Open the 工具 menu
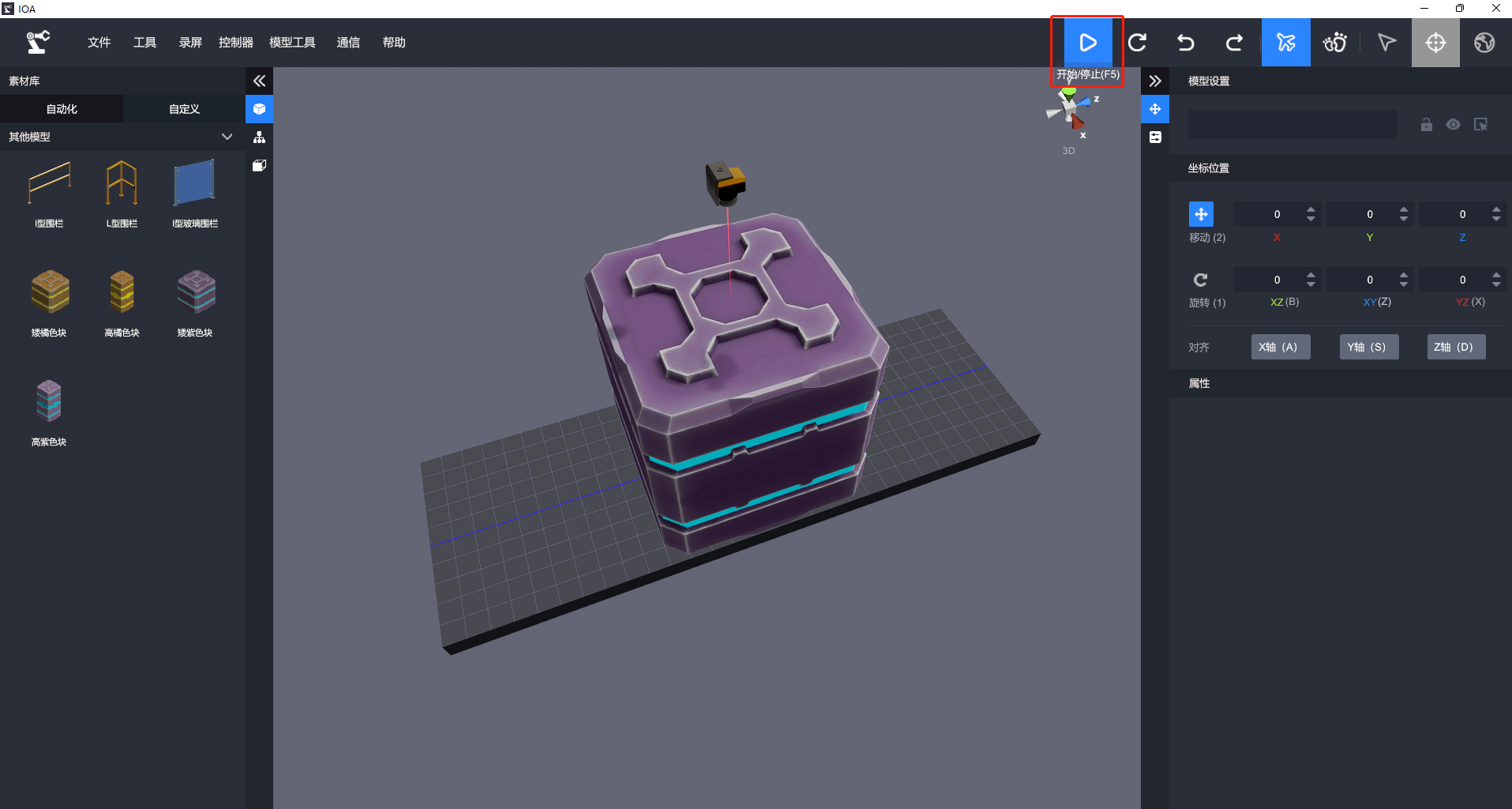This screenshot has width=1512, height=809. tap(144, 43)
